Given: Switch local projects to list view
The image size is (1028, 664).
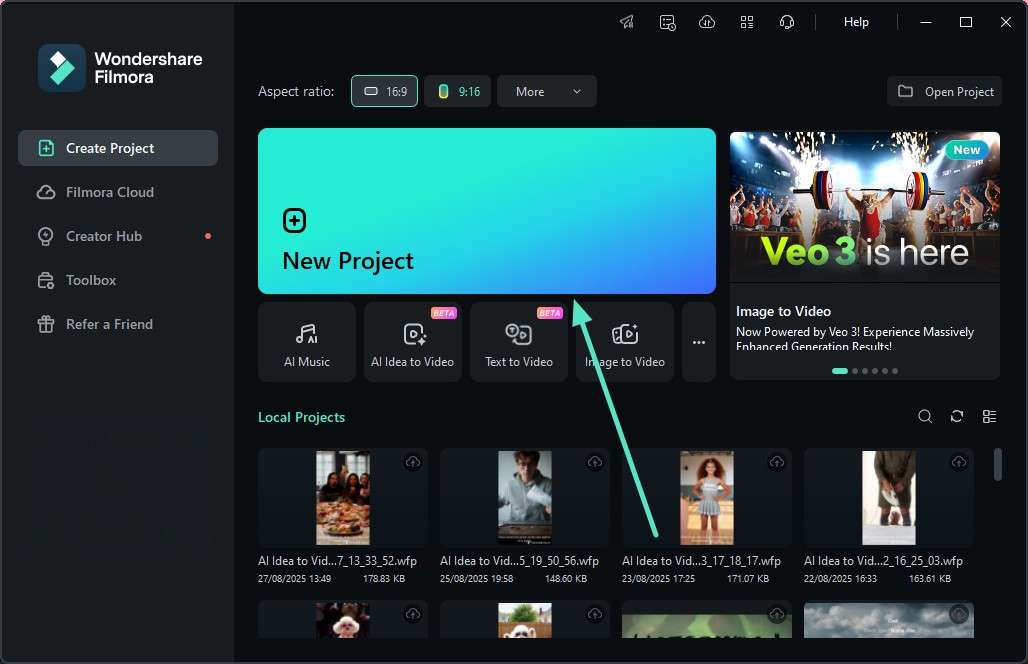Looking at the screenshot, I should pos(989,416).
